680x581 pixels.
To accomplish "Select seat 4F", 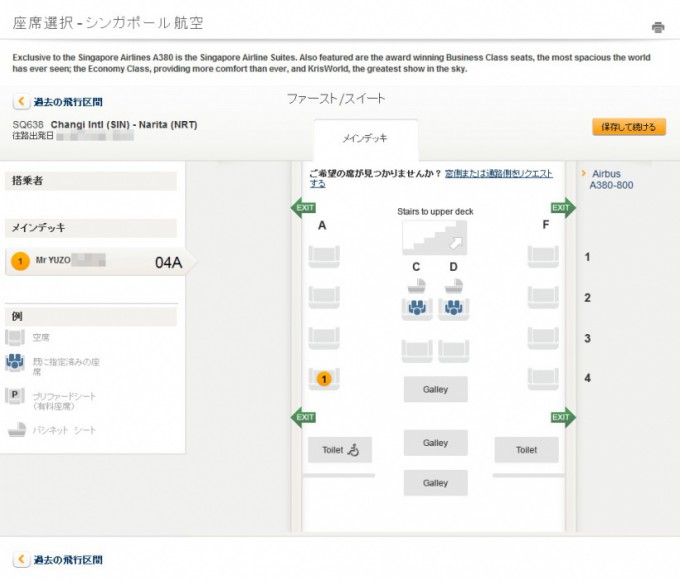I will [x=543, y=379].
